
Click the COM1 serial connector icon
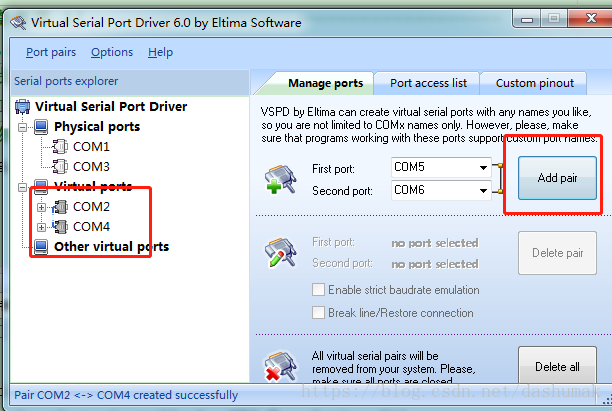60,147
